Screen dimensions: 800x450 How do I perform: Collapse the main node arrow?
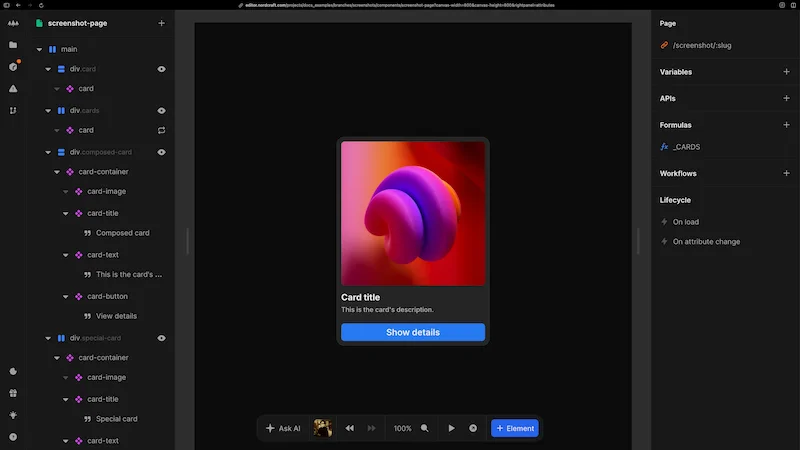pyautogui.click(x=39, y=49)
